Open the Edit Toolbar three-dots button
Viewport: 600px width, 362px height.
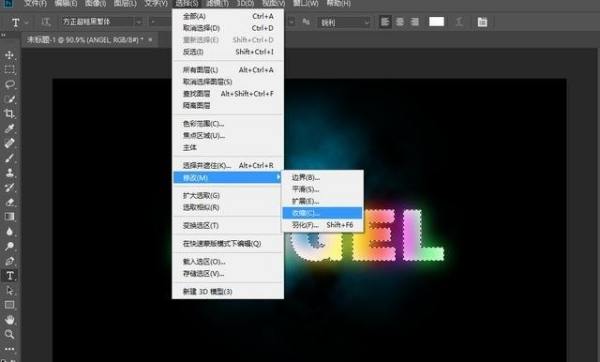click(x=10, y=349)
